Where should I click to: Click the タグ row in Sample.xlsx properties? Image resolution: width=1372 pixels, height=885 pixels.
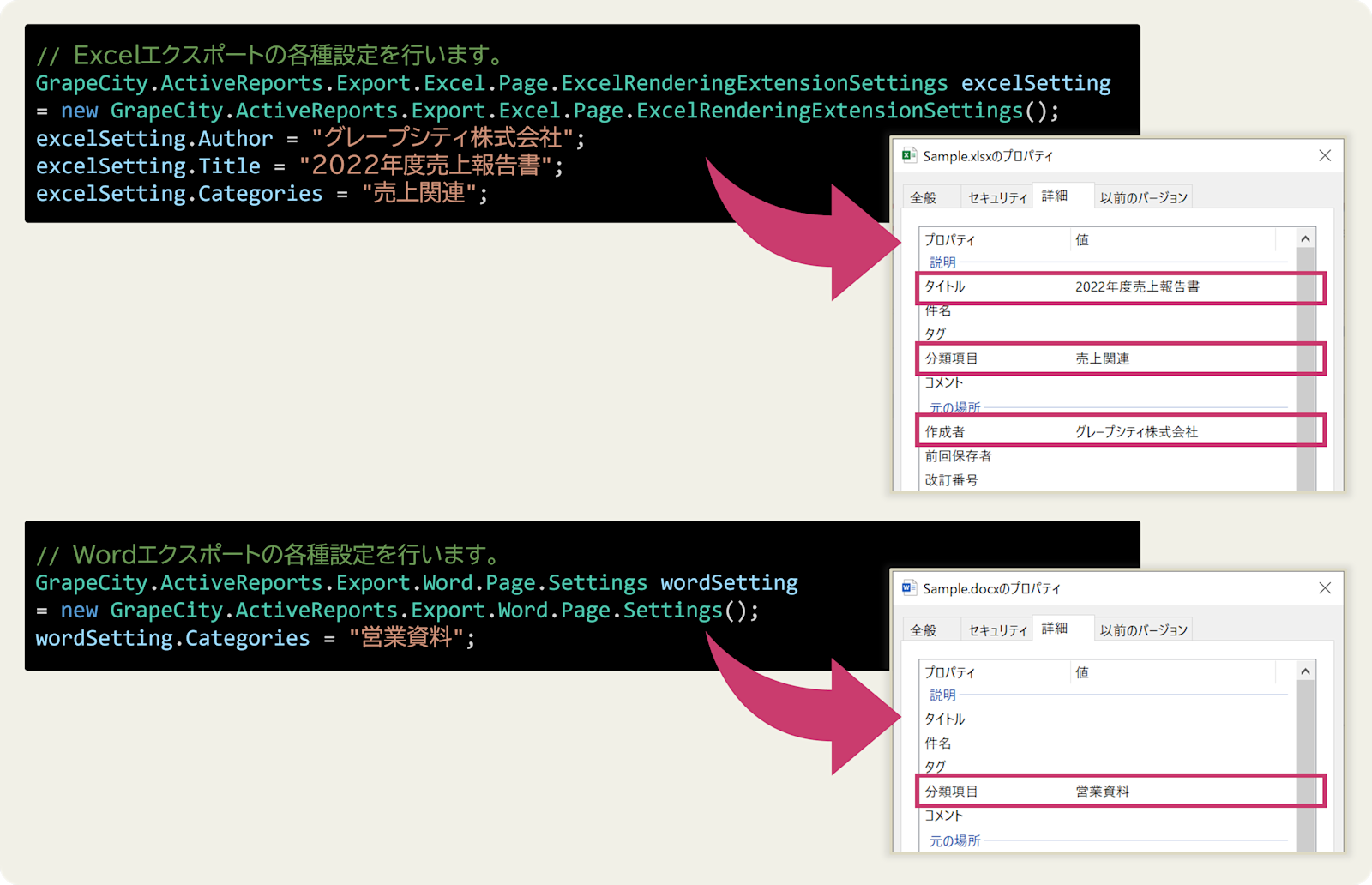tap(1108, 334)
